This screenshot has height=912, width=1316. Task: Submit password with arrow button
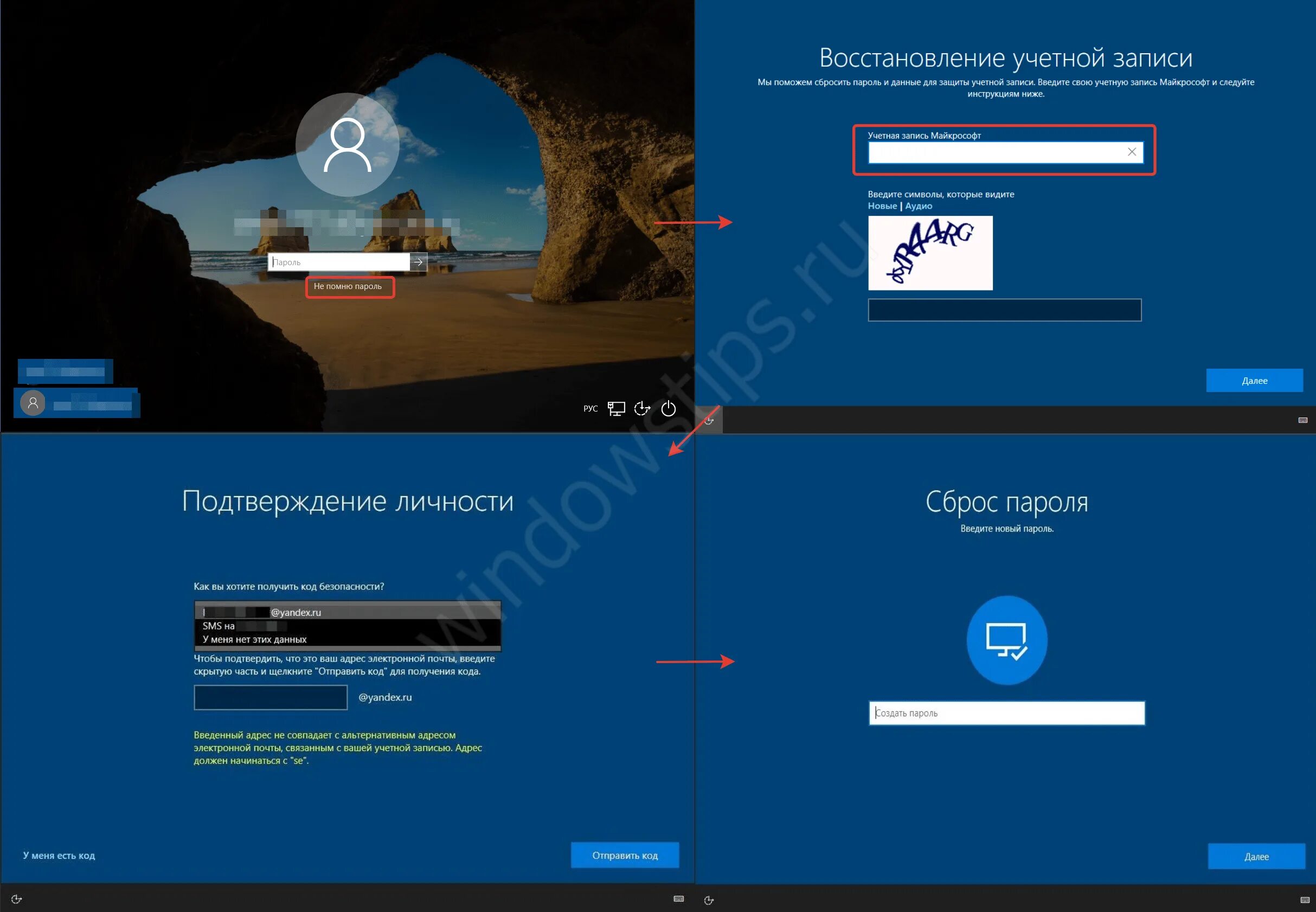point(418,262)
